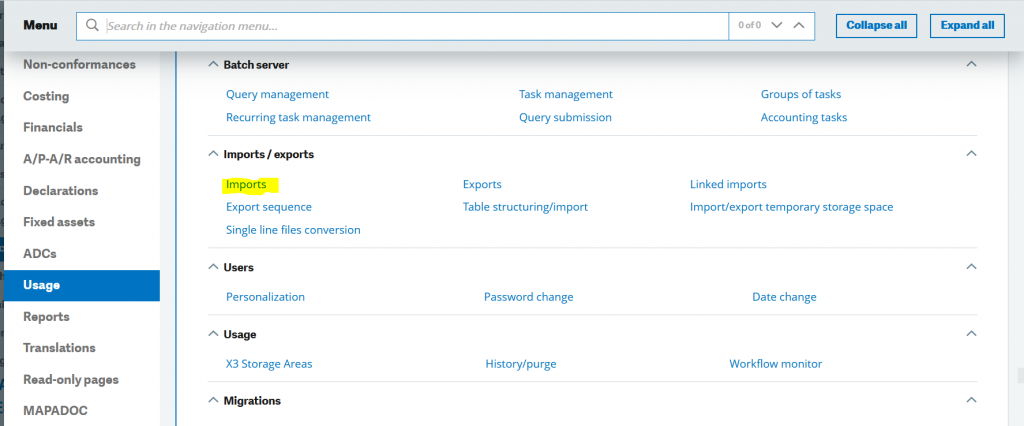Screen dimensions: 1024x426
Task: Open Task management link
Action: click(x=566, y=94)
